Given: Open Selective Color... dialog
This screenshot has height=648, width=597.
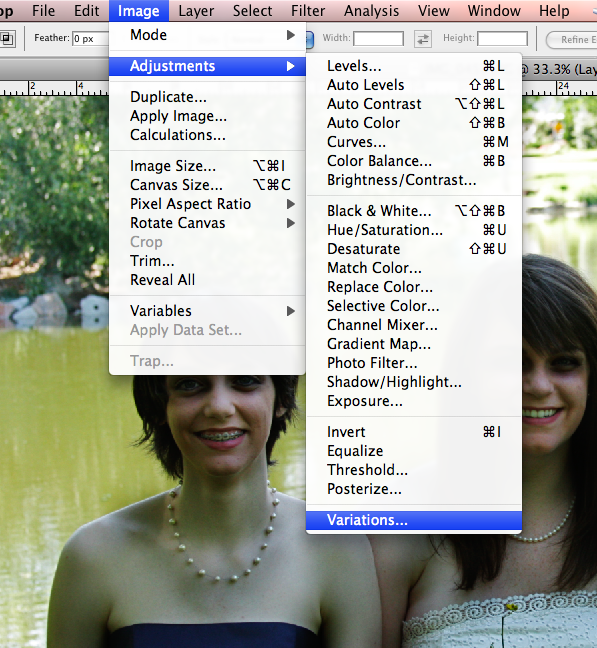Looking at the screenshot, I should pos(414,306).
